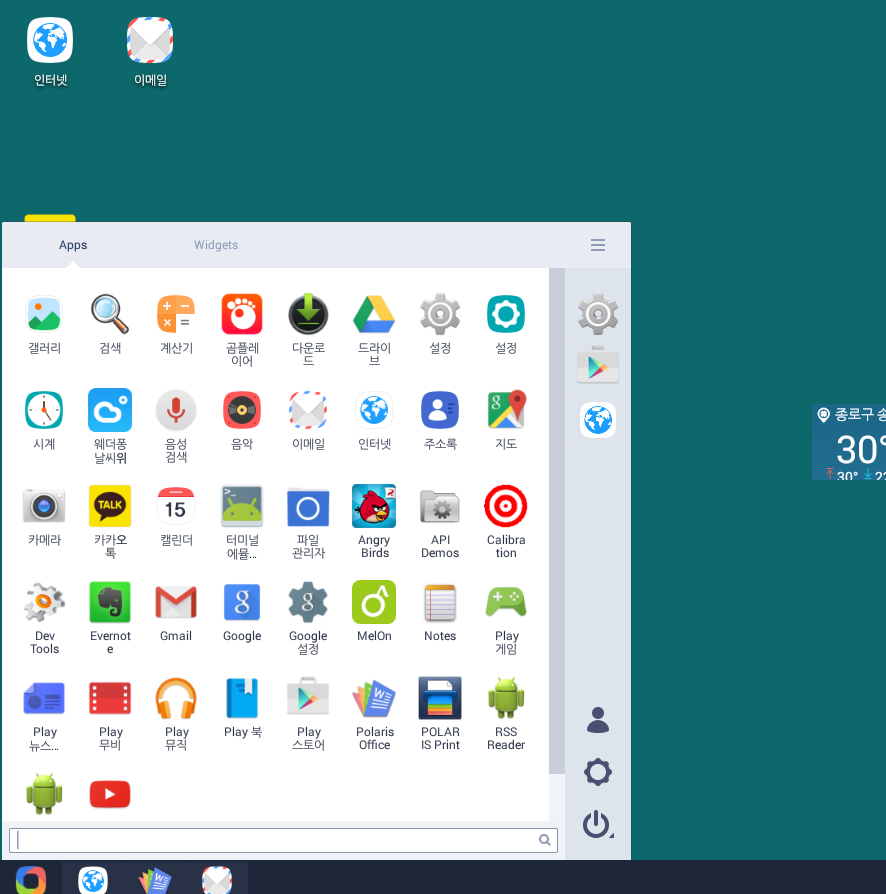Open 이메일 shortcut on the desktop
This screenshot has width=886, height=894.
(x=151, y=52)
